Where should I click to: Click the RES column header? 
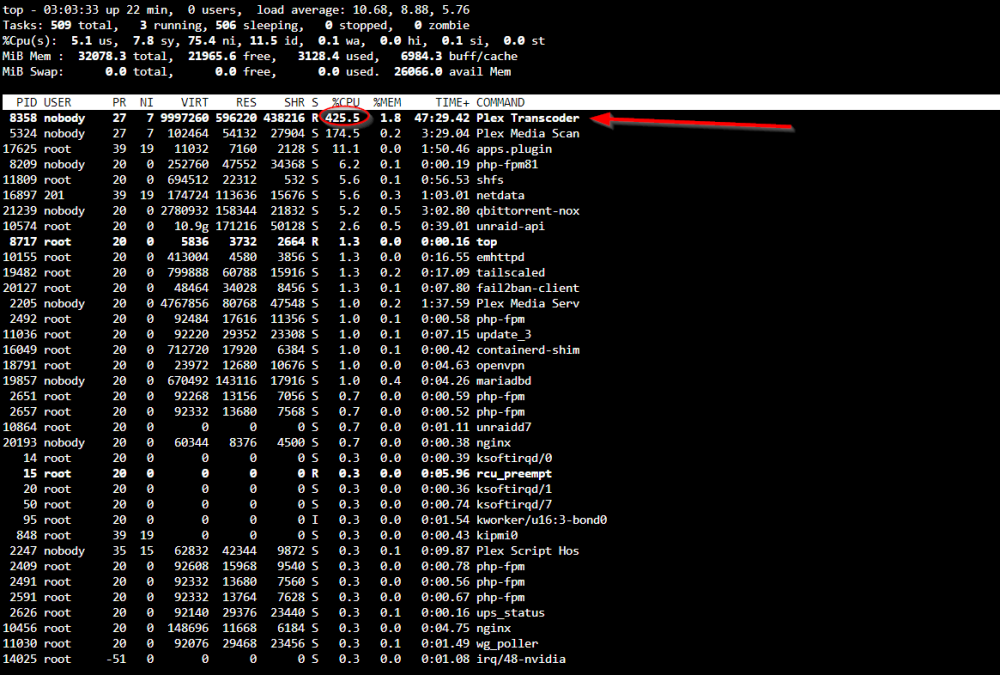pos(246,103)
